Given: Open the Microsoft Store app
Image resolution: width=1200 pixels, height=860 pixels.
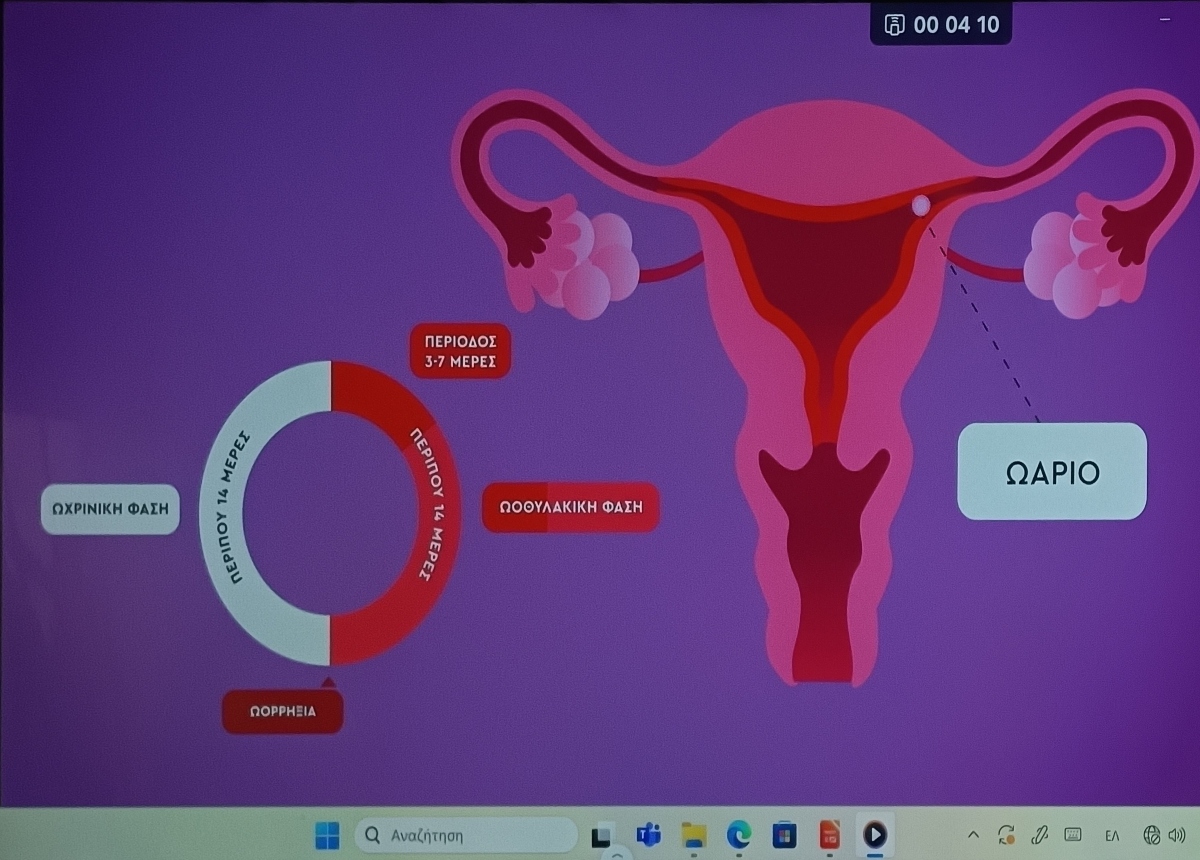Looking at the screenshot, I should click(x=784, y=835).
